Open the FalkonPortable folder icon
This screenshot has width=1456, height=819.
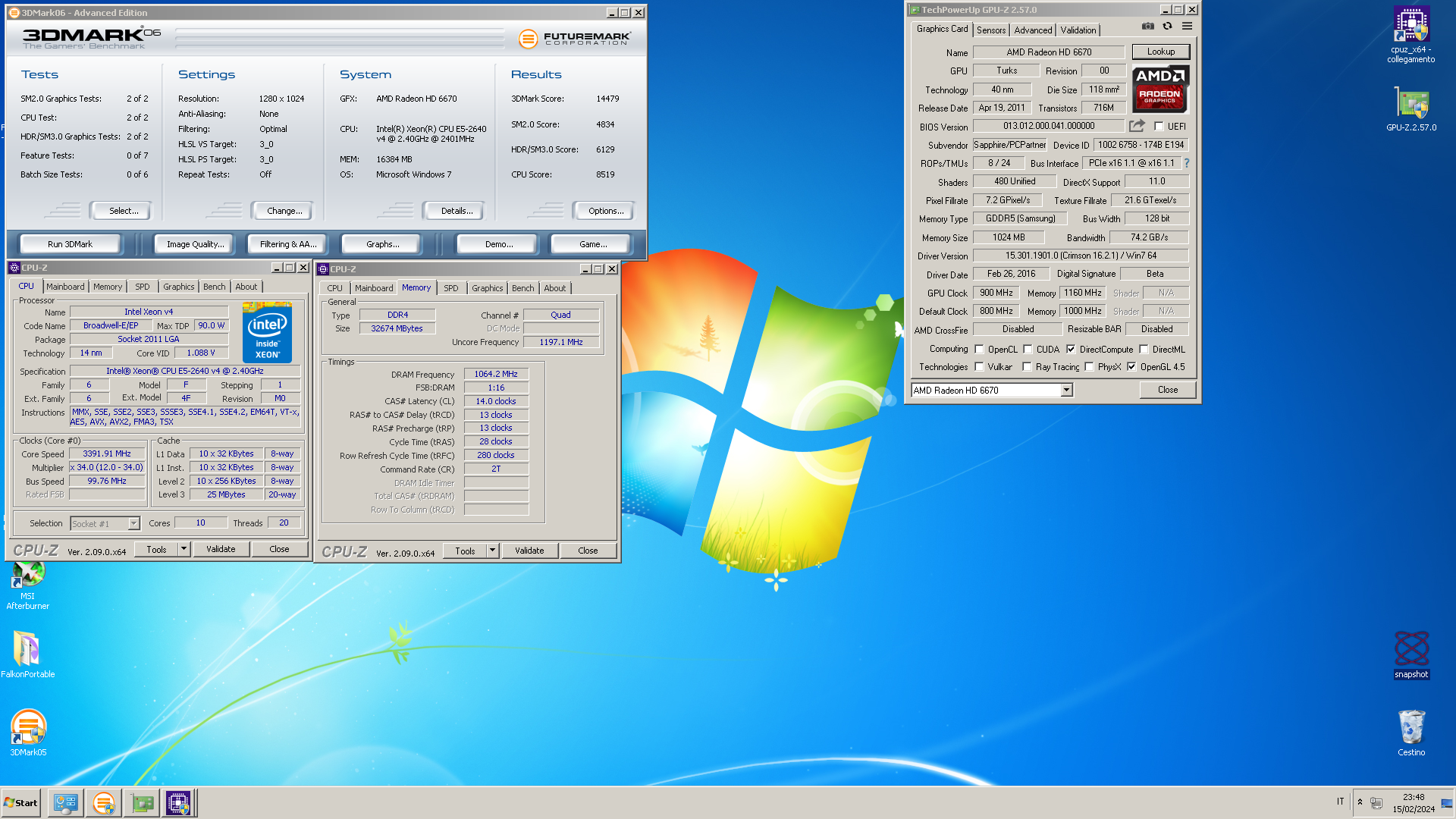point(28,654)
